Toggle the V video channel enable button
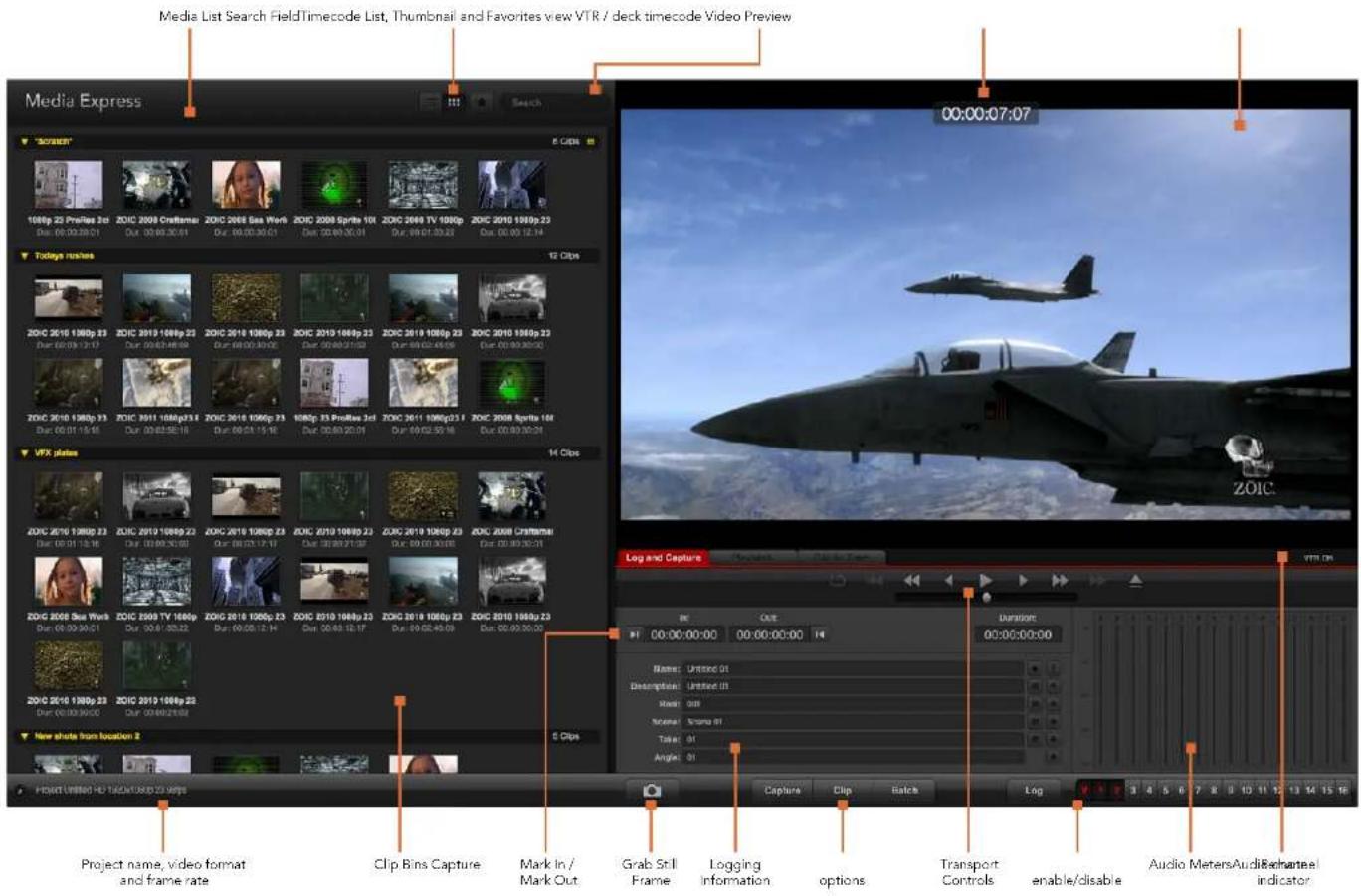Image resolution: width=1361 pixels, height=896 pixels. point(1084,791)
